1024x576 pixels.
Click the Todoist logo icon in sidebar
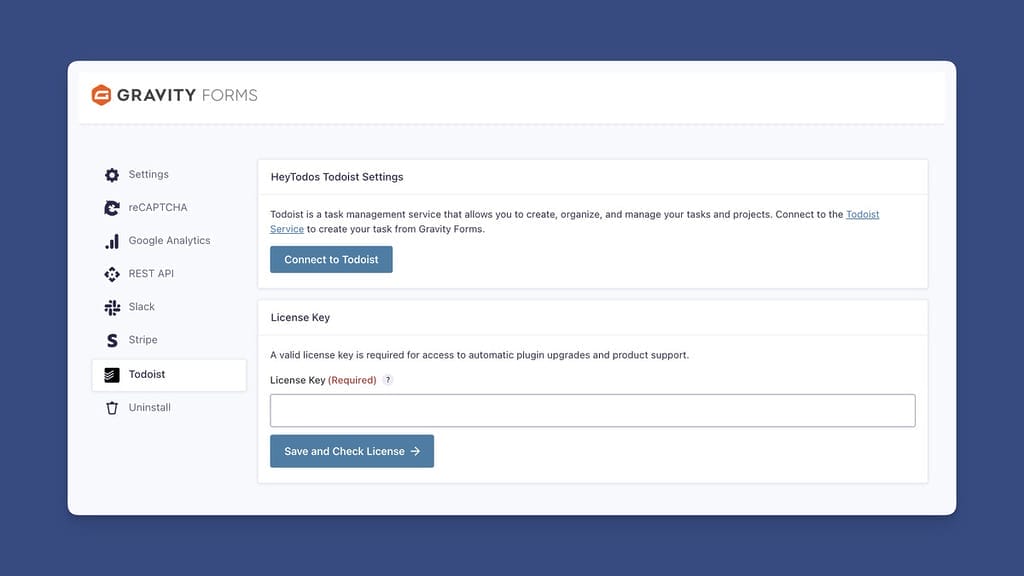112,375
